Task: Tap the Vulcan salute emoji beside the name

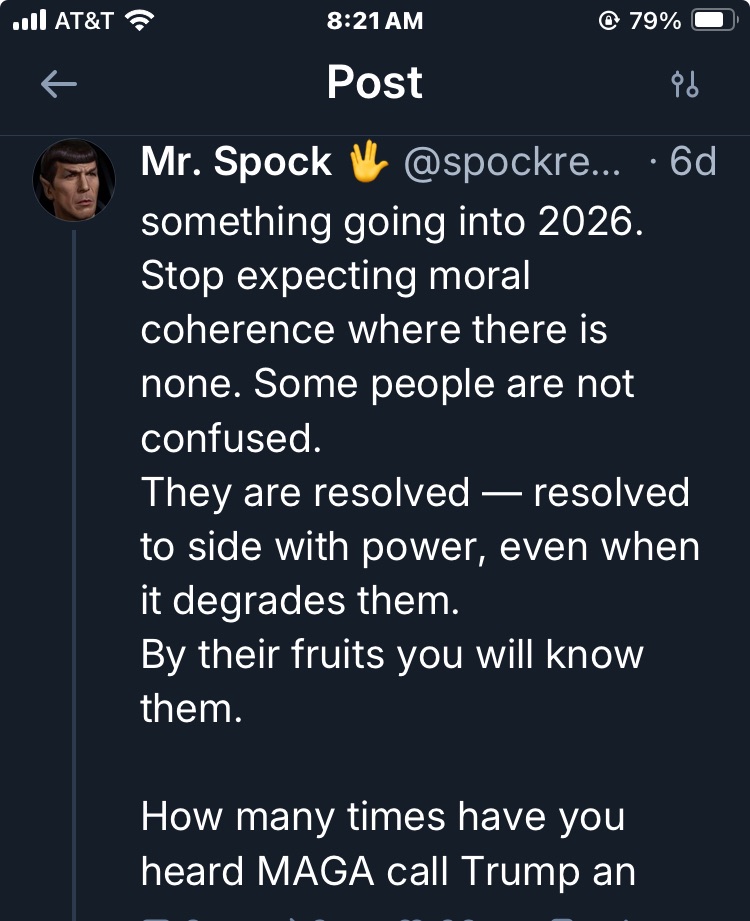Action: pyautogui.click(x=368, y=161)
